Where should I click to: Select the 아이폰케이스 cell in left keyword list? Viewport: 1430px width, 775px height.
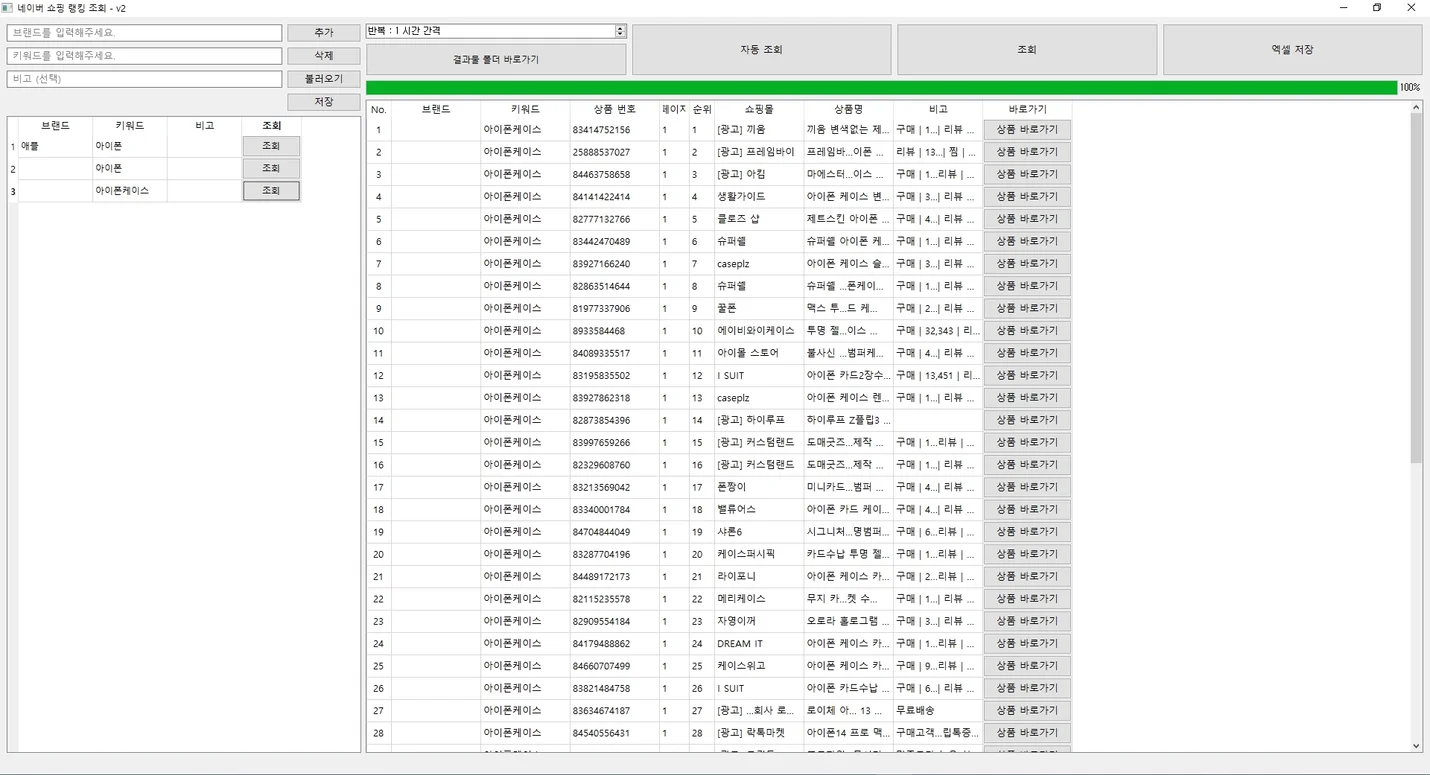[x=129, y=190]
